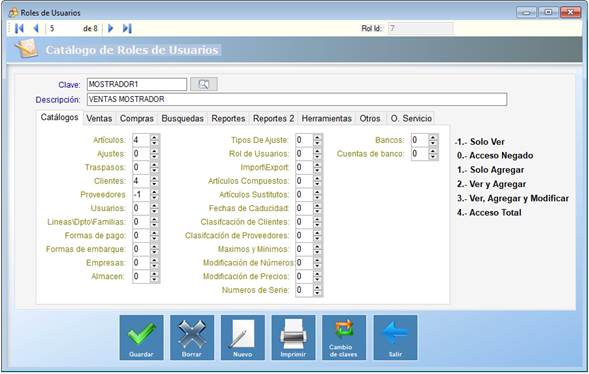Adjust the Traspasos permission spinner
The height and width of the screenshot is (374, 589).
[146, 167]
